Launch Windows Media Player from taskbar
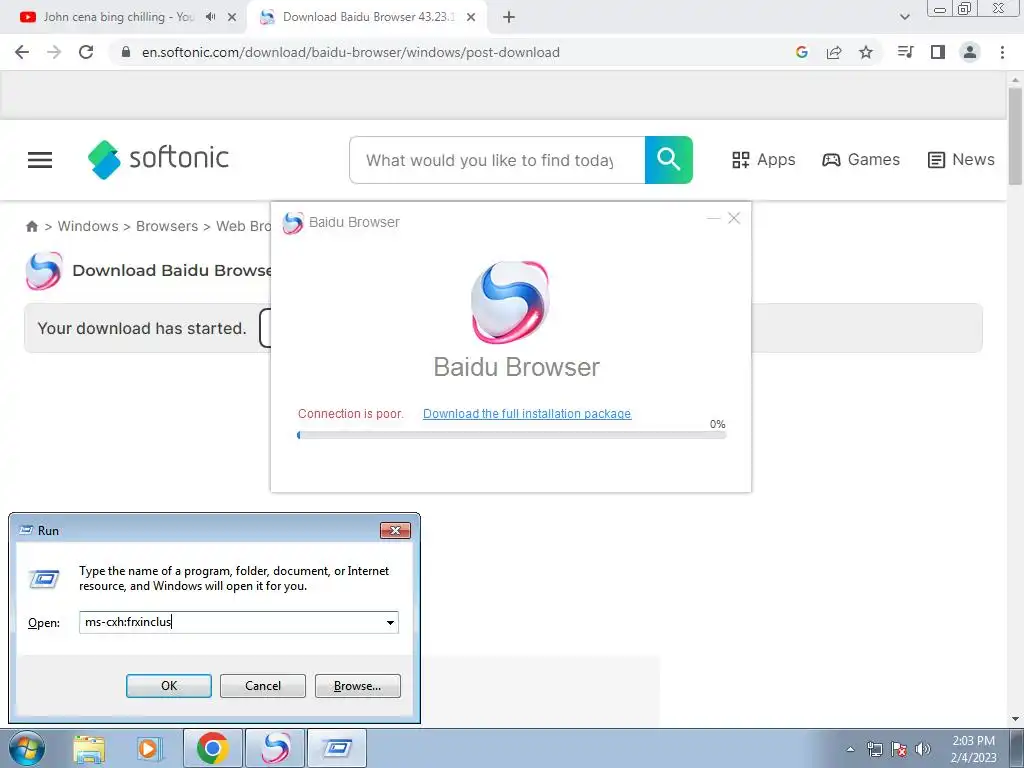This screenshot has height=768, width=1024. [x=149, y=748]
